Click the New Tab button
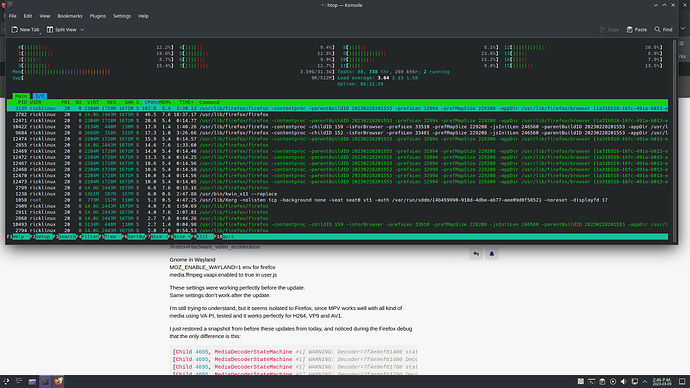Viewport: 690px width, 388px height. [x=25, y=29]
